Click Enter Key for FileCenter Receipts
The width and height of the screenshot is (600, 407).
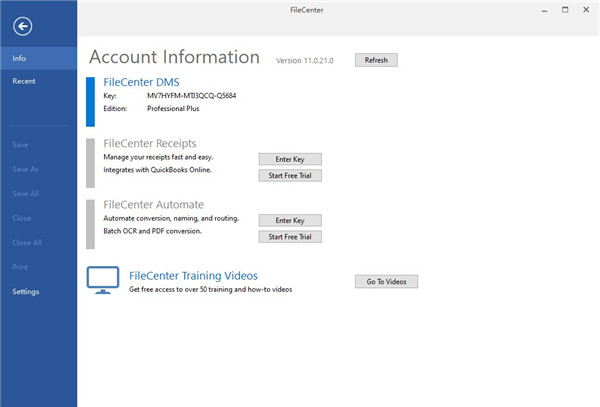(290, 159)
